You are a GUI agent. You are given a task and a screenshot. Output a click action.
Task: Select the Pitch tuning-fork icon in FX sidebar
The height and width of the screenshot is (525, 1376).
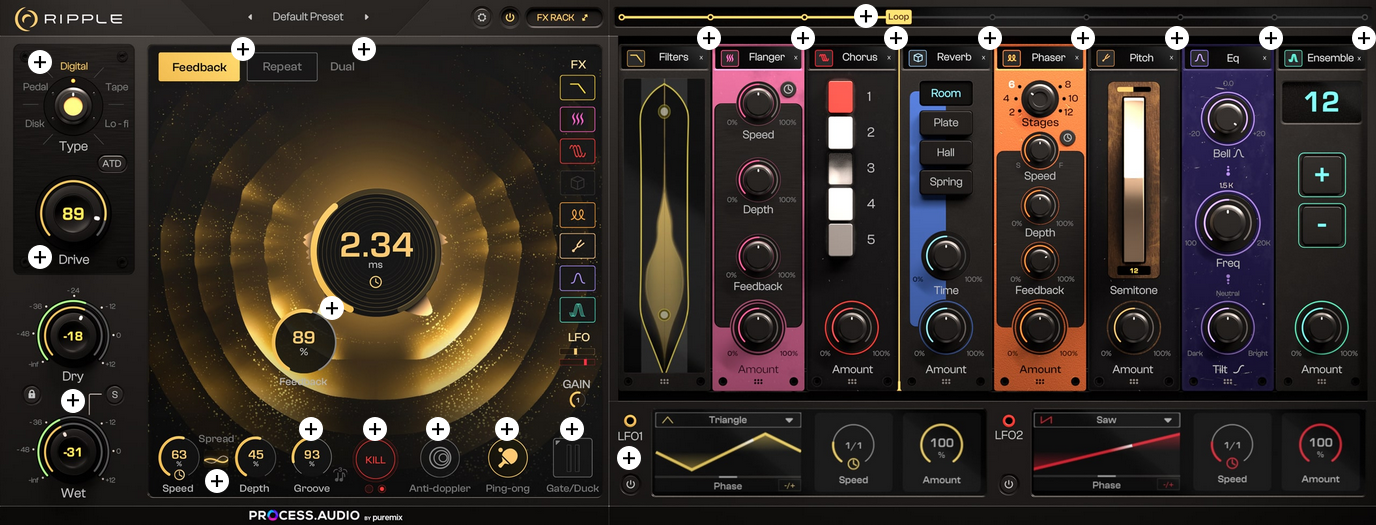pyautogui.click(x=577, y=246)
